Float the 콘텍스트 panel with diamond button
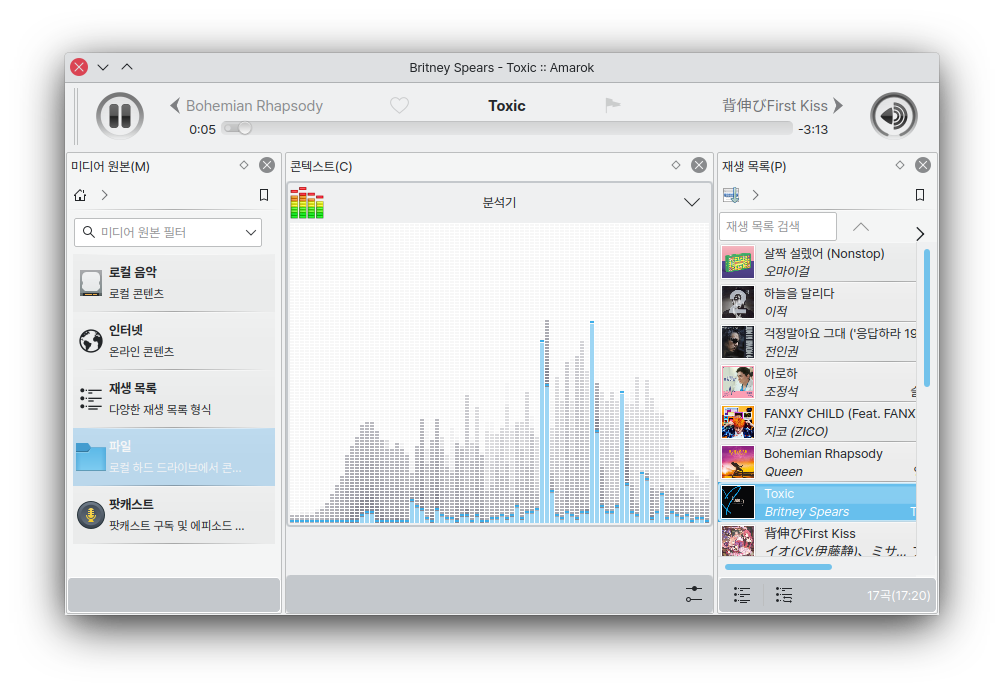 [676, 165]
